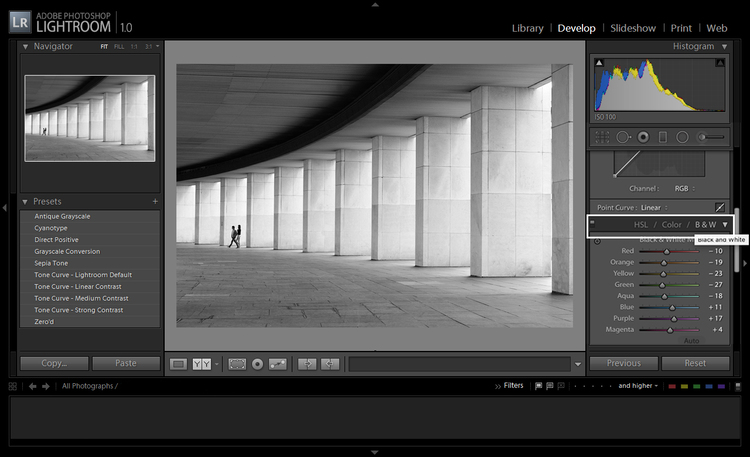Toggle the shadow clipping indicator in the histogram
Image resolution: width=750 pixels, height=457 pixels.
click(x=599, y=63)
